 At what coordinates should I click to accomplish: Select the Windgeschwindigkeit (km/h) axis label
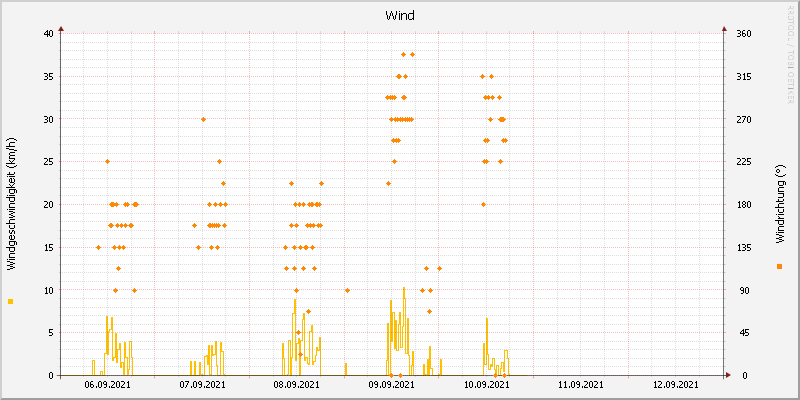click(12, 204)
